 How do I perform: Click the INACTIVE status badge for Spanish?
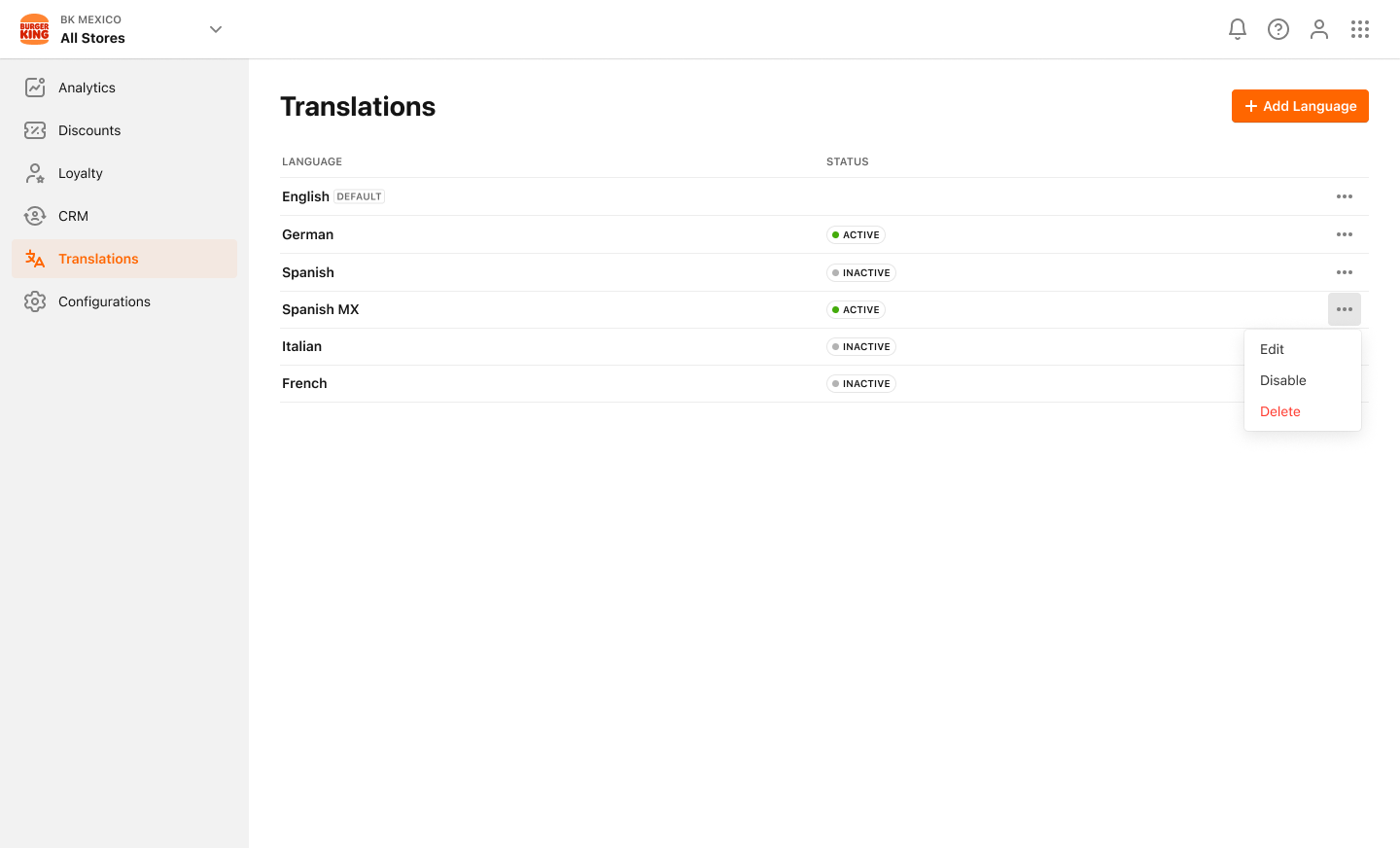point(861,272)
